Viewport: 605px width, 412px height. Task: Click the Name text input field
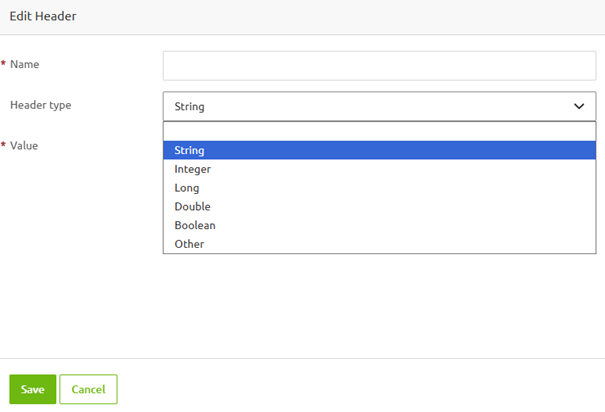pyautogui.click(x=379, y=66)
